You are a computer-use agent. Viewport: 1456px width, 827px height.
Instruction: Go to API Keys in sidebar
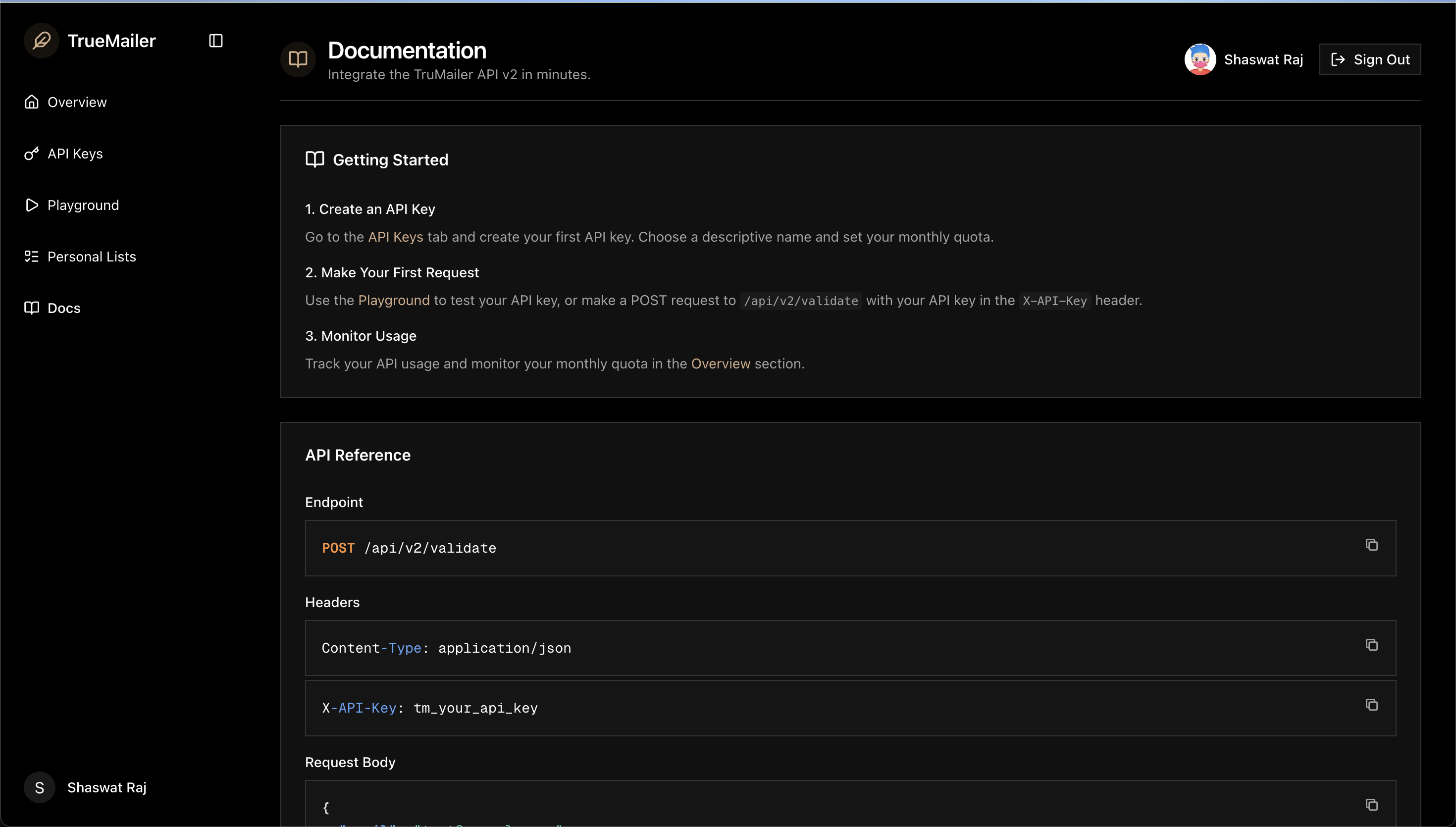(x=75, y=154)
